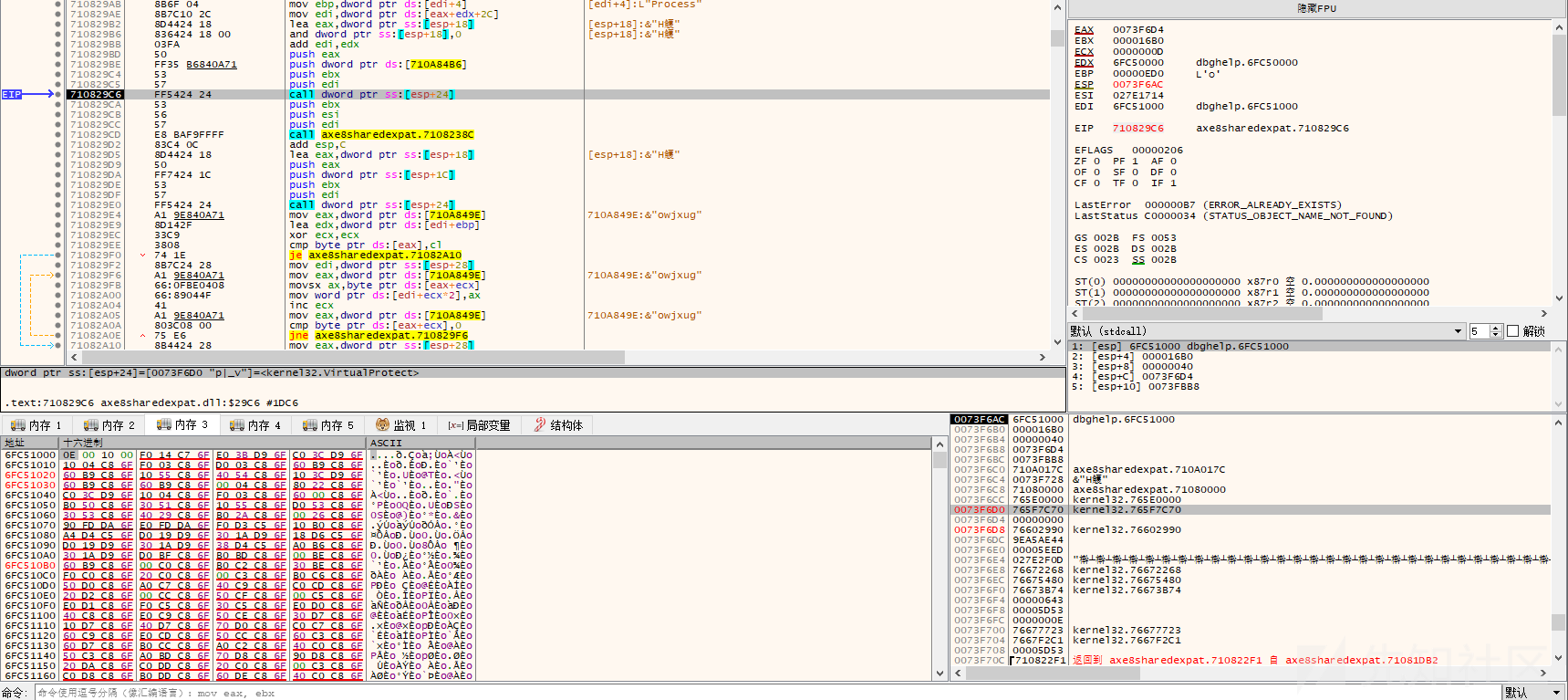Select the 内存 3 dump tab

click(x=182, y=424)
